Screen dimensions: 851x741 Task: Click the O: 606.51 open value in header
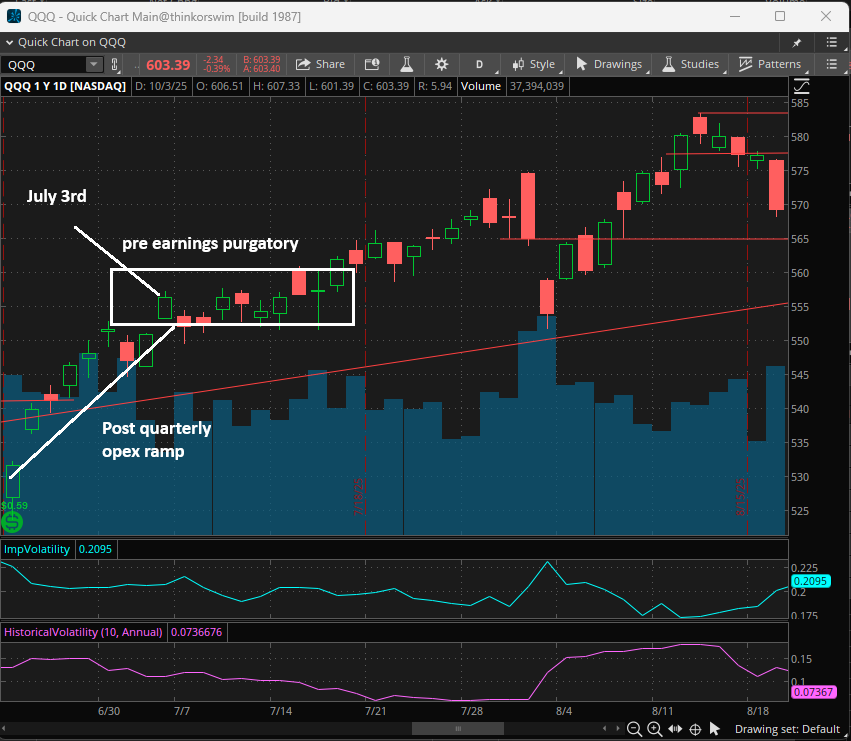coord(220,86)
